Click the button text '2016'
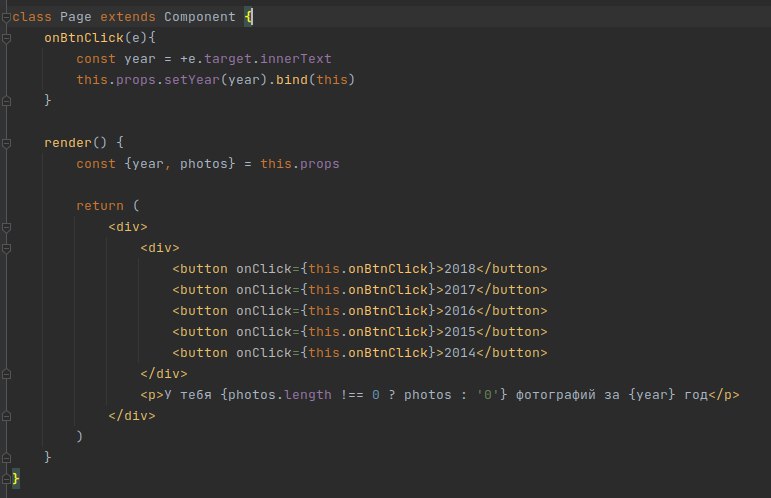Image resolution: width=771 pixels, height=498 pixels. click(460, 311)
